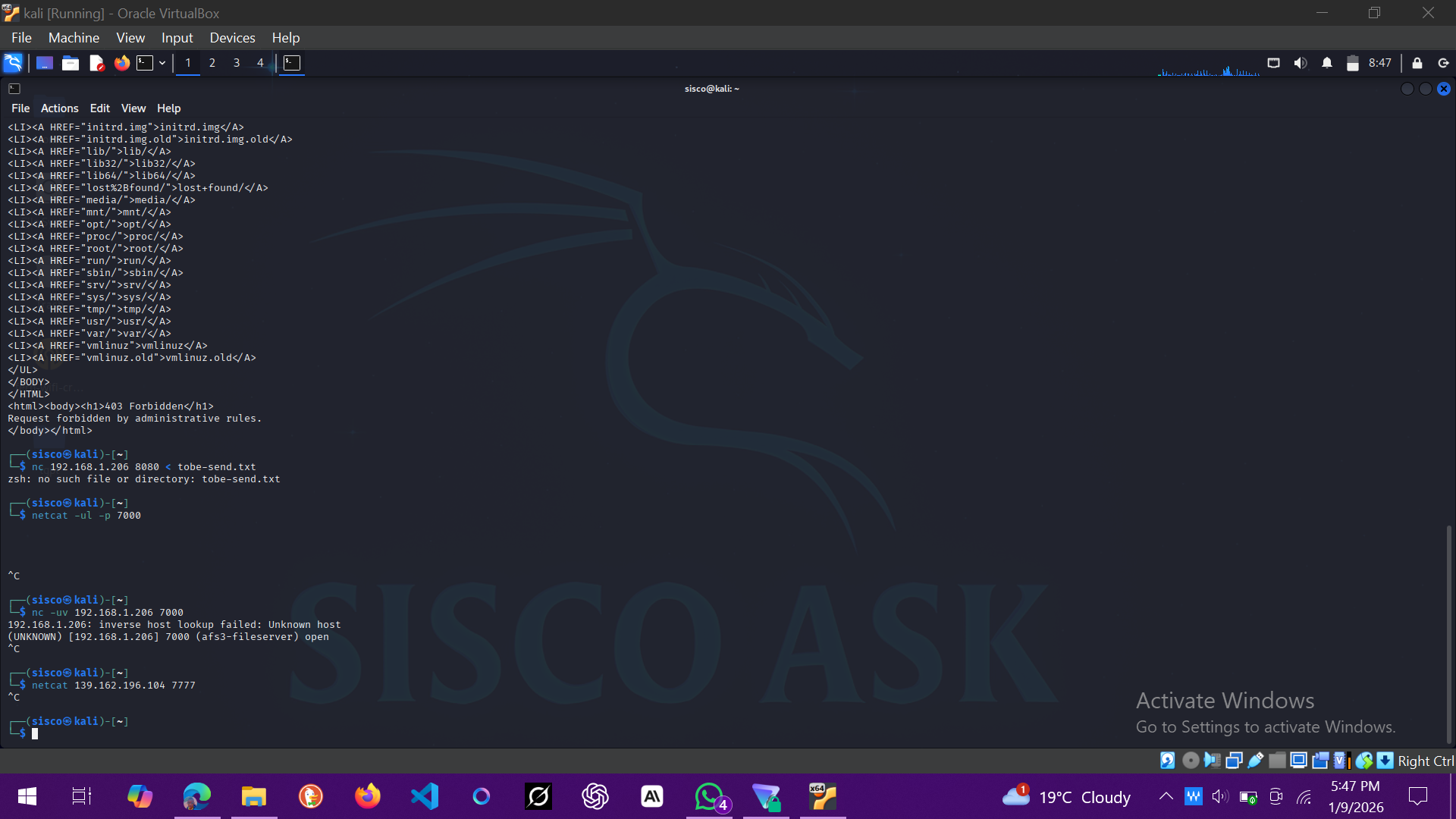Launch Firefox from the Kali panel
Image resolution: width=1456 pixels, height=819 pixels.
pyautogui.click(x=122, y=63)
